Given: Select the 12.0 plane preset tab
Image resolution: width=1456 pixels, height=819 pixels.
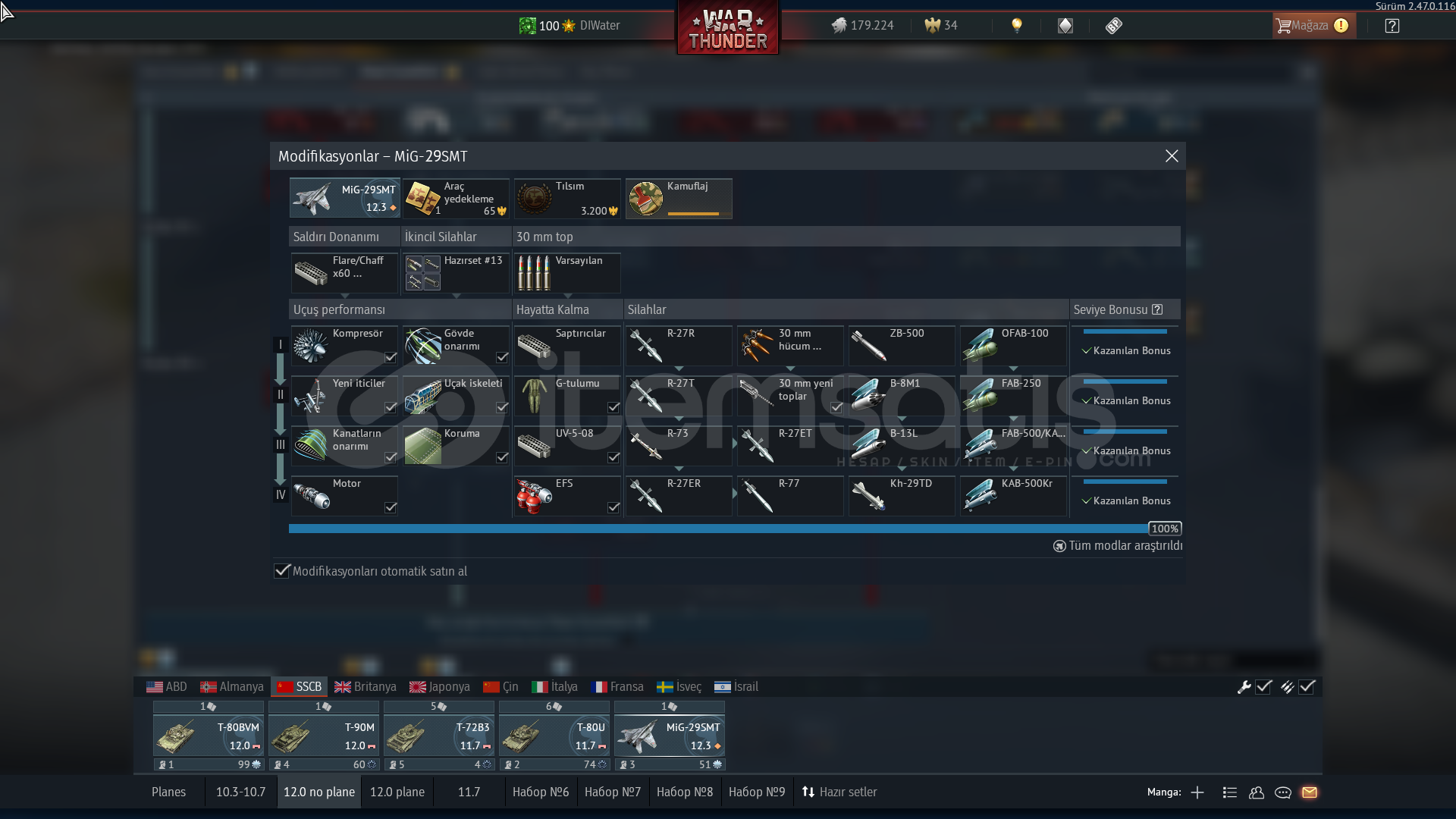Looking at the screenshot, I should coord(397,792).
